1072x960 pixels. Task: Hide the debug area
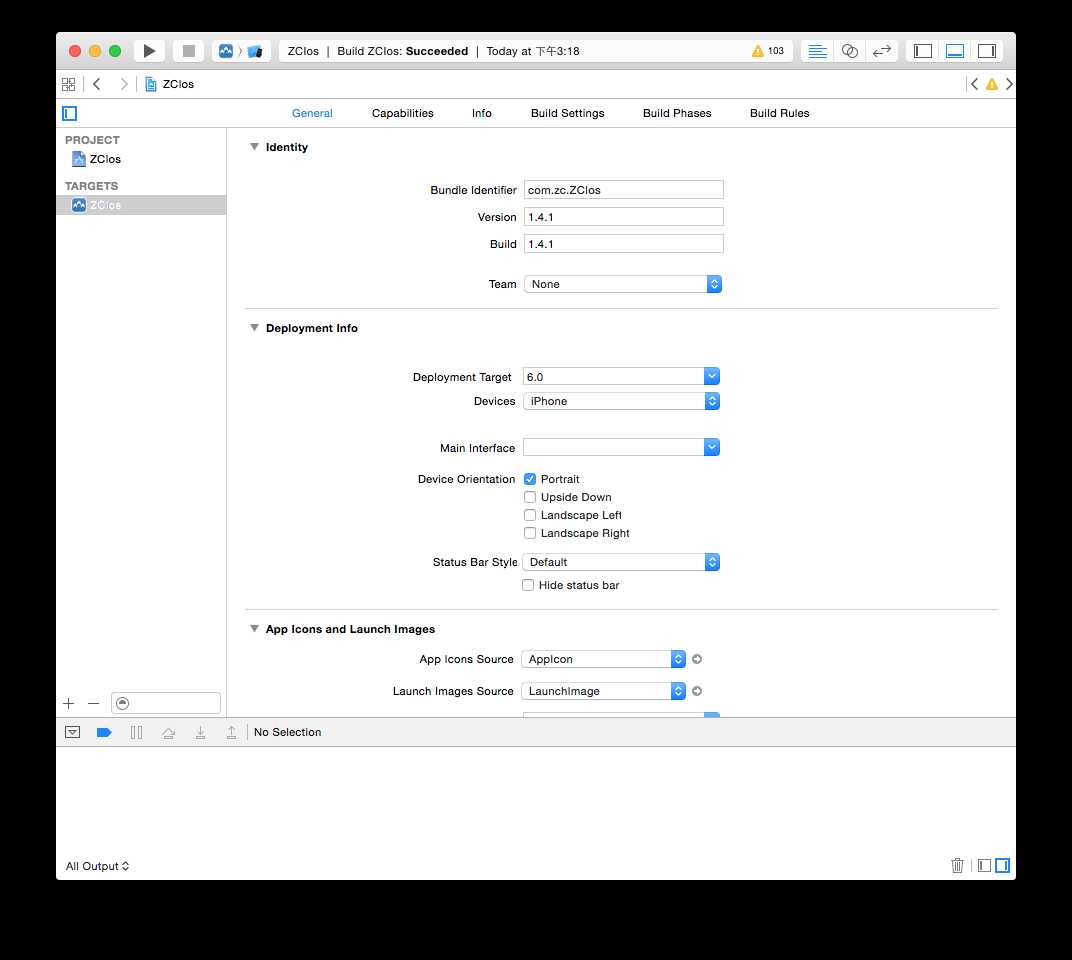pyautogui.click(x=72, y=732)
